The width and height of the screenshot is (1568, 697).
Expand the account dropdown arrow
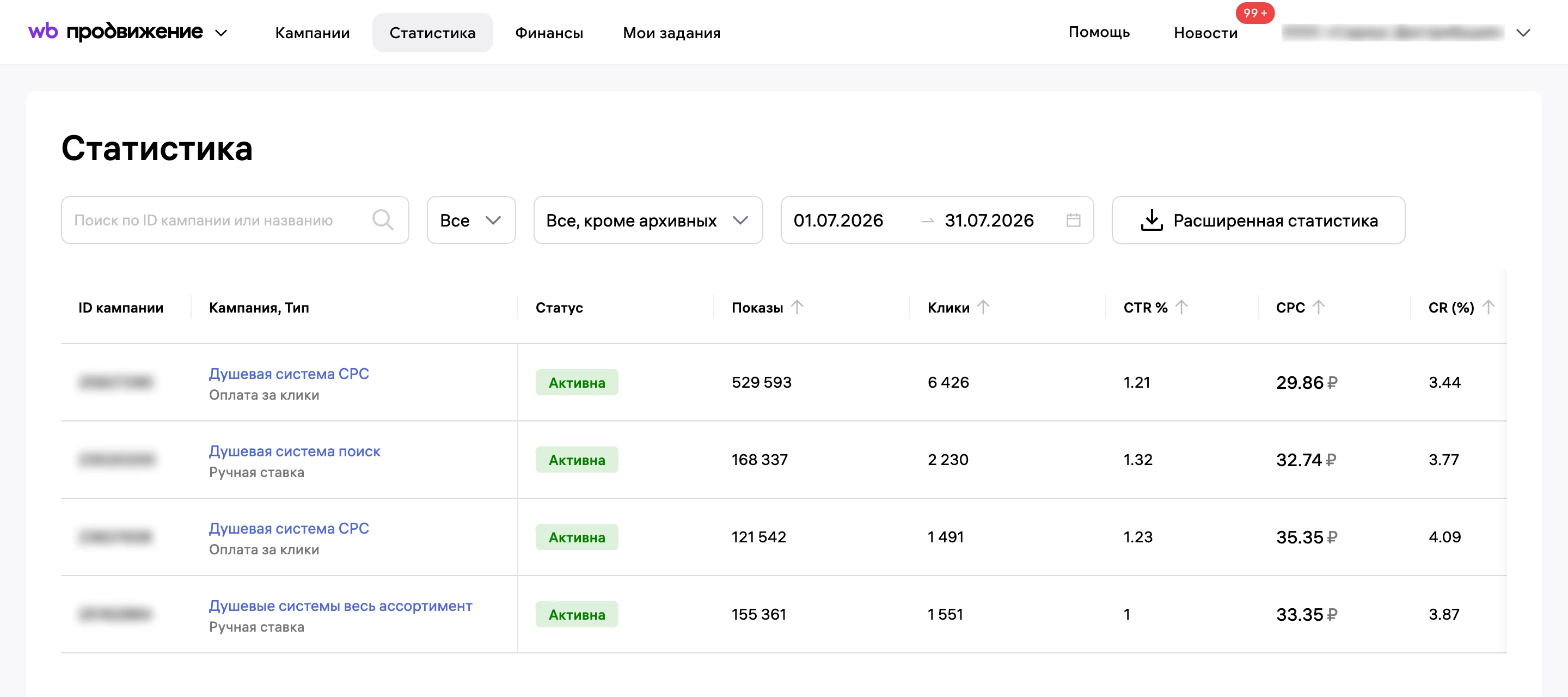tap(1523, 33)
